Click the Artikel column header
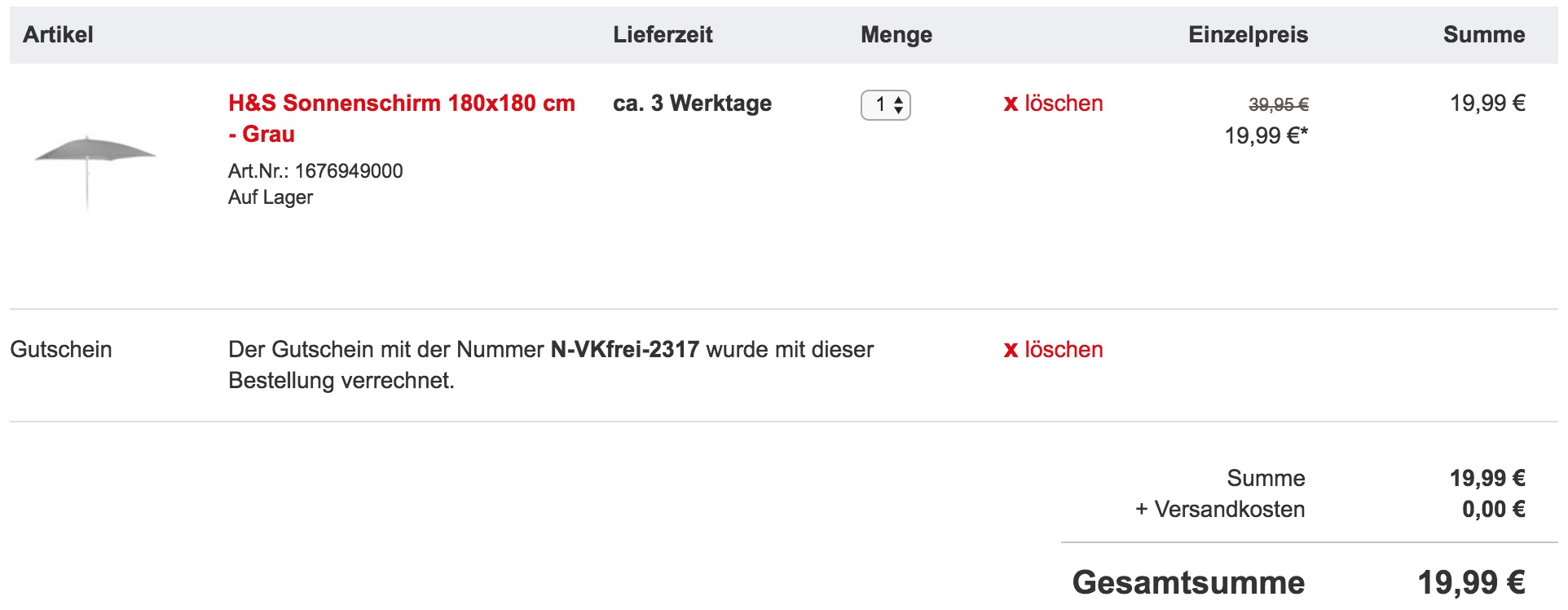The image size is (1568, 610). pyautogui.click(x=58, y=35)
